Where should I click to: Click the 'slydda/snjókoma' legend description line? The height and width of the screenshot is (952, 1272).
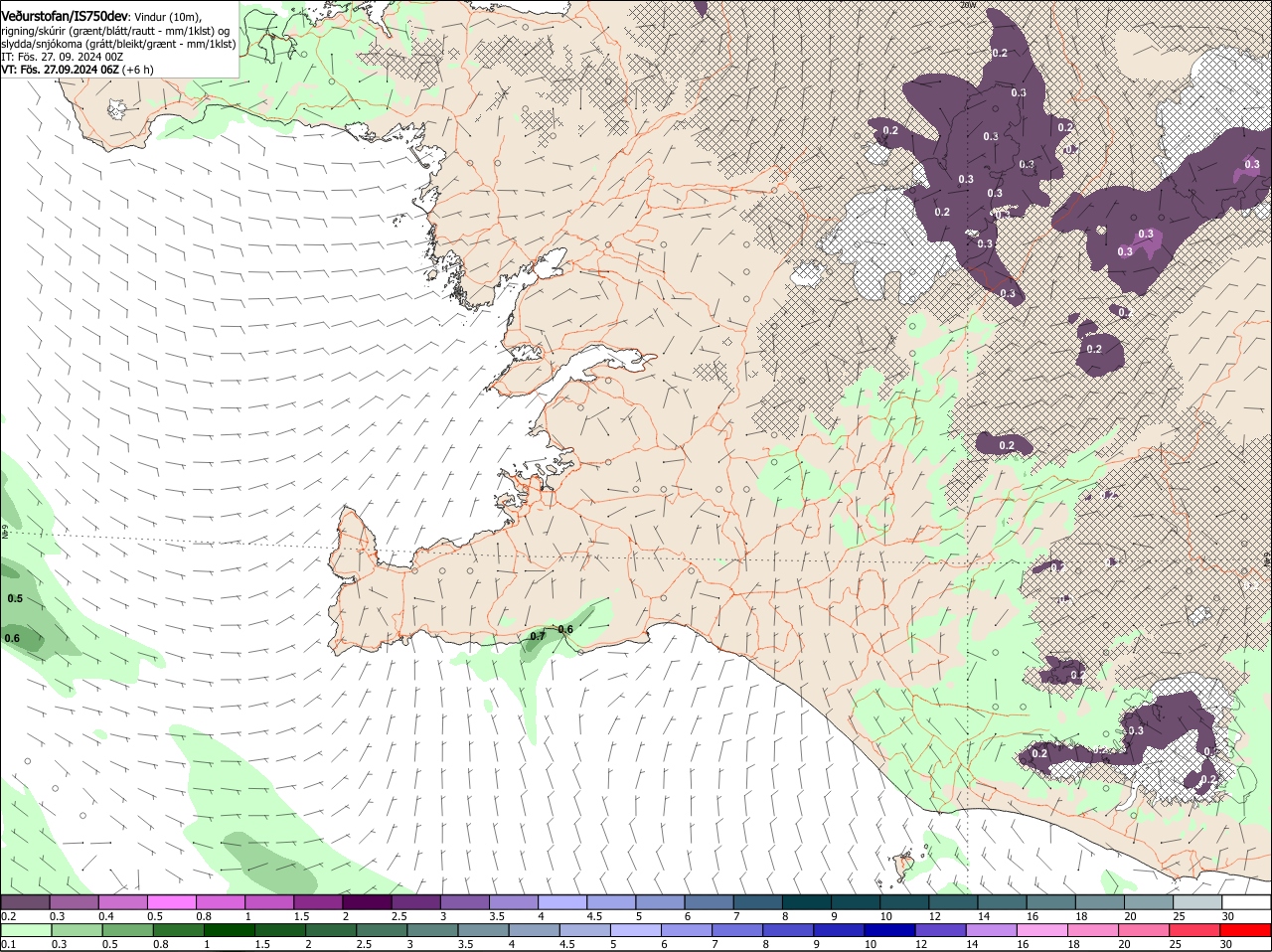pos(118,44)
